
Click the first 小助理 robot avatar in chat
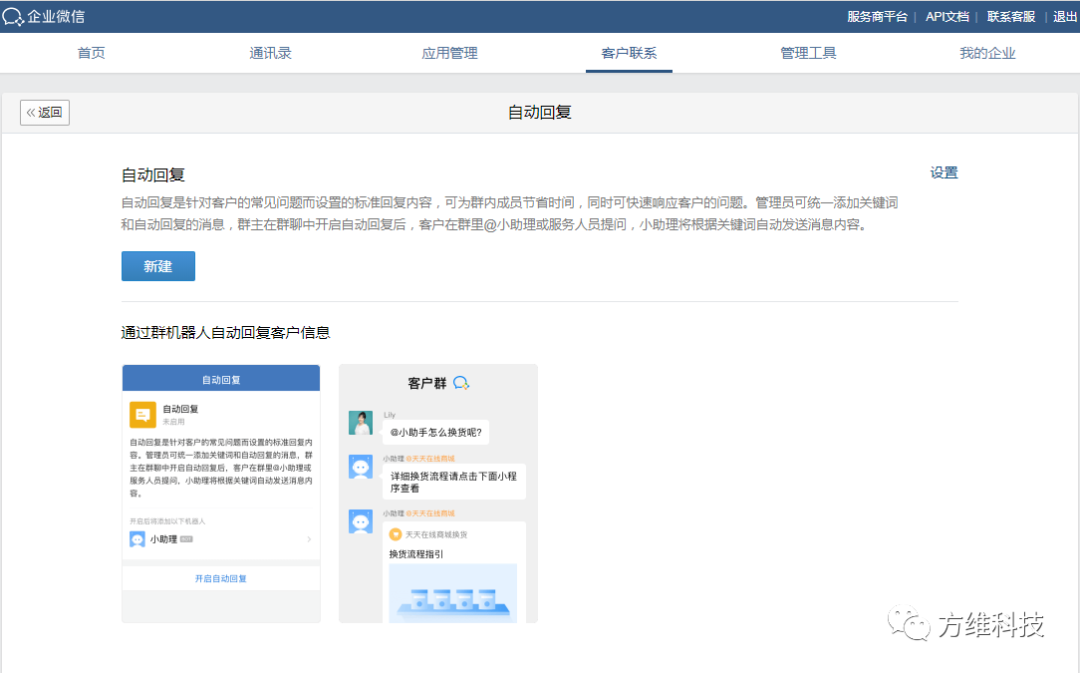(x=360, y=467)
